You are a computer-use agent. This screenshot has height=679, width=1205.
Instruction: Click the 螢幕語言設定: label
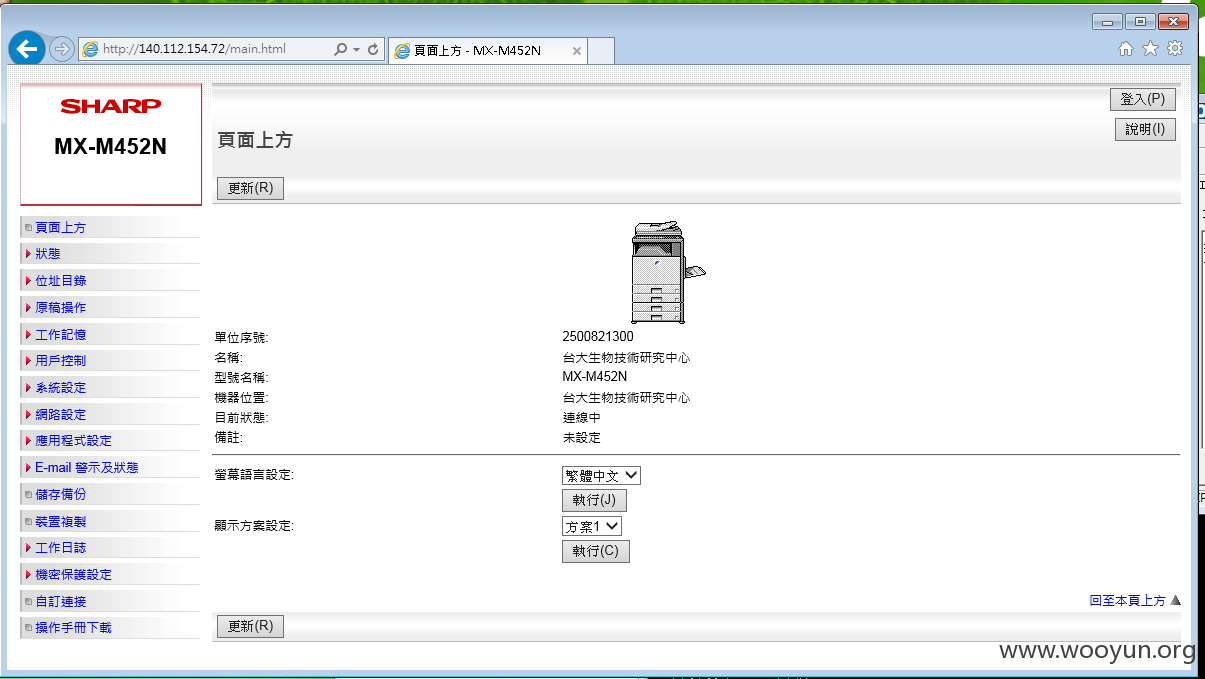point(254,475)
